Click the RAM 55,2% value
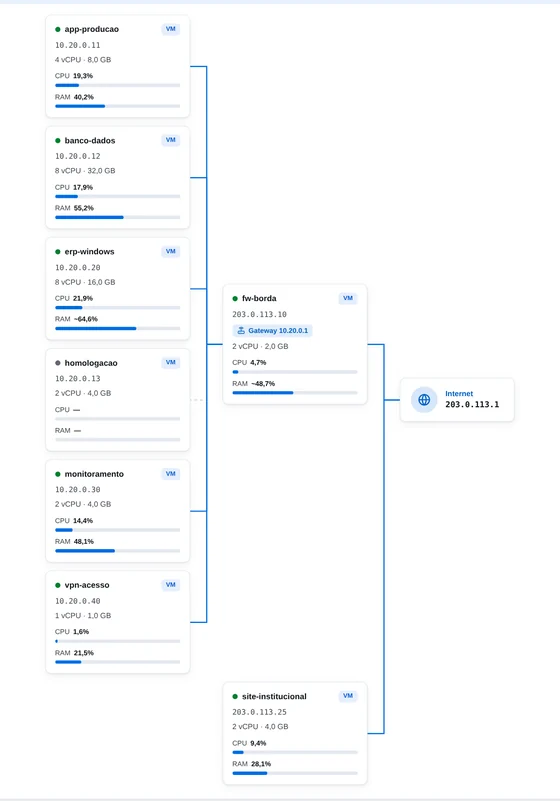This screenshot has height=801, width=560. pos(84,208)
